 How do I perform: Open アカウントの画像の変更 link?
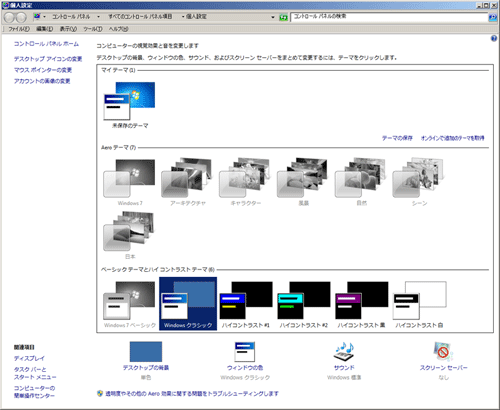coord(42,81)
